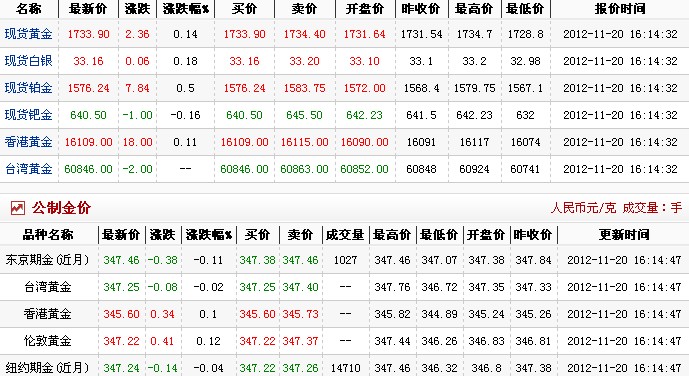Select the 1583.75 sell price cell
The image size is (689, 376).
pyautogui.click(x=305, y=88)
